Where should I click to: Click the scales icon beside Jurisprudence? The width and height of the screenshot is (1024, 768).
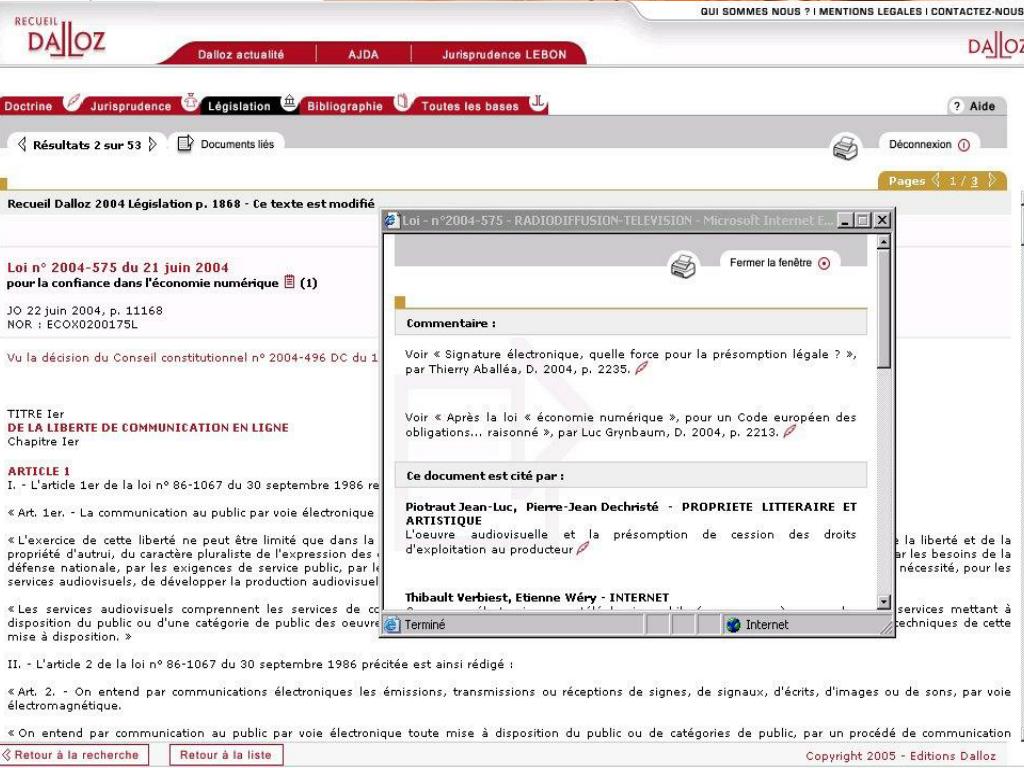click(x=190, y=102)
